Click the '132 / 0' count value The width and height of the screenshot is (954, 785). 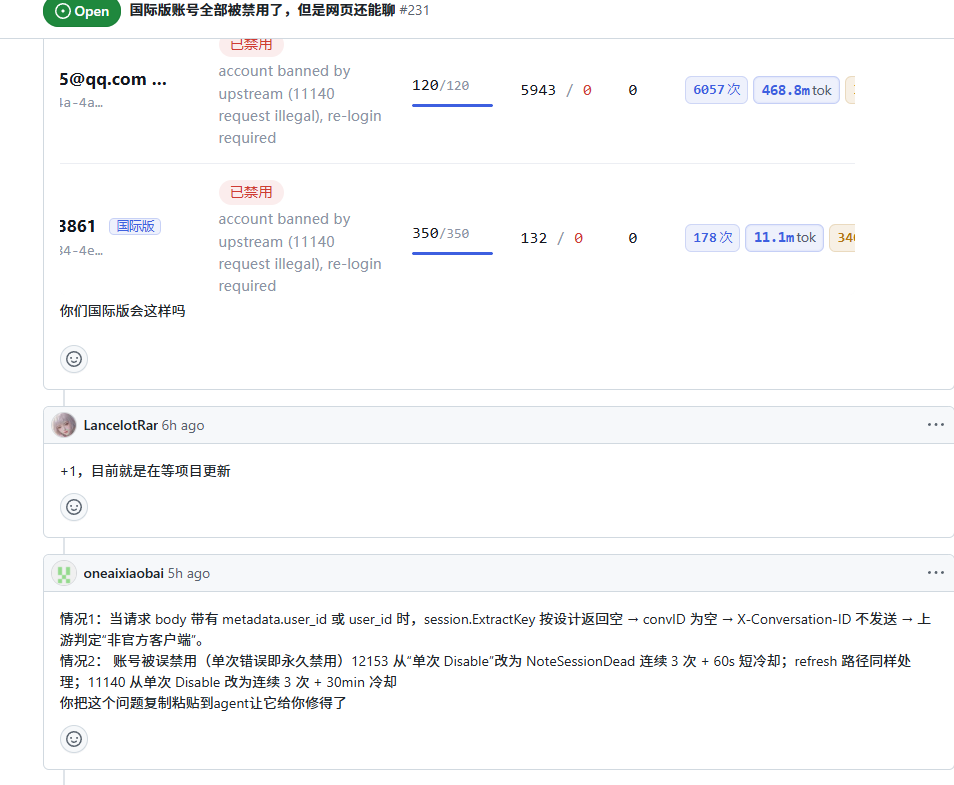(x=551, y=238)
